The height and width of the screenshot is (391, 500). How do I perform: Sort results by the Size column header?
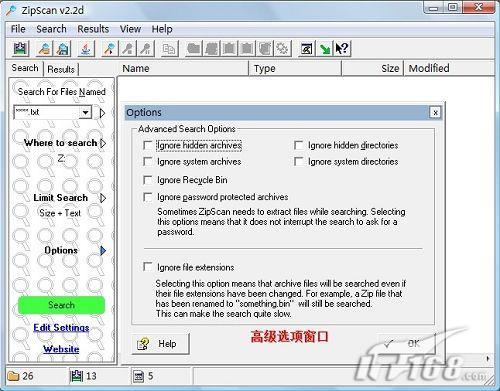(x=373, y=68)
